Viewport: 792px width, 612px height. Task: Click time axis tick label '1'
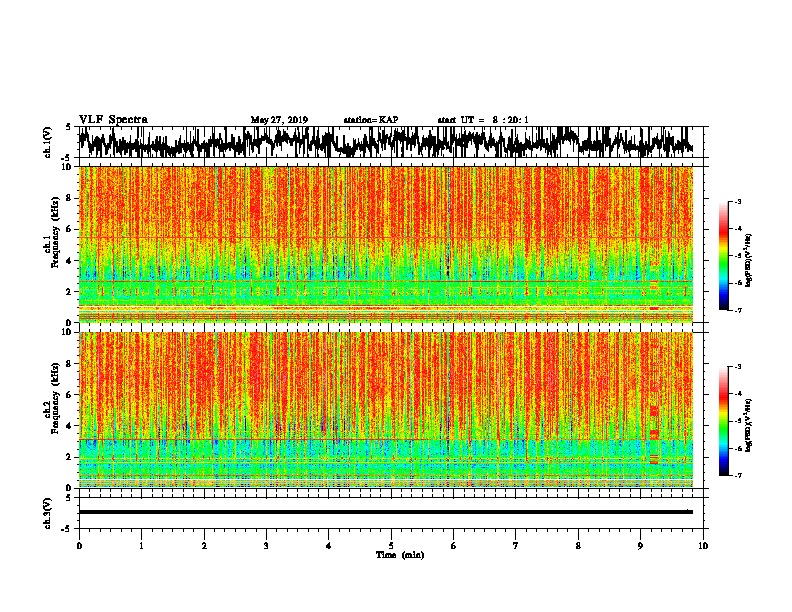(141, 546)
